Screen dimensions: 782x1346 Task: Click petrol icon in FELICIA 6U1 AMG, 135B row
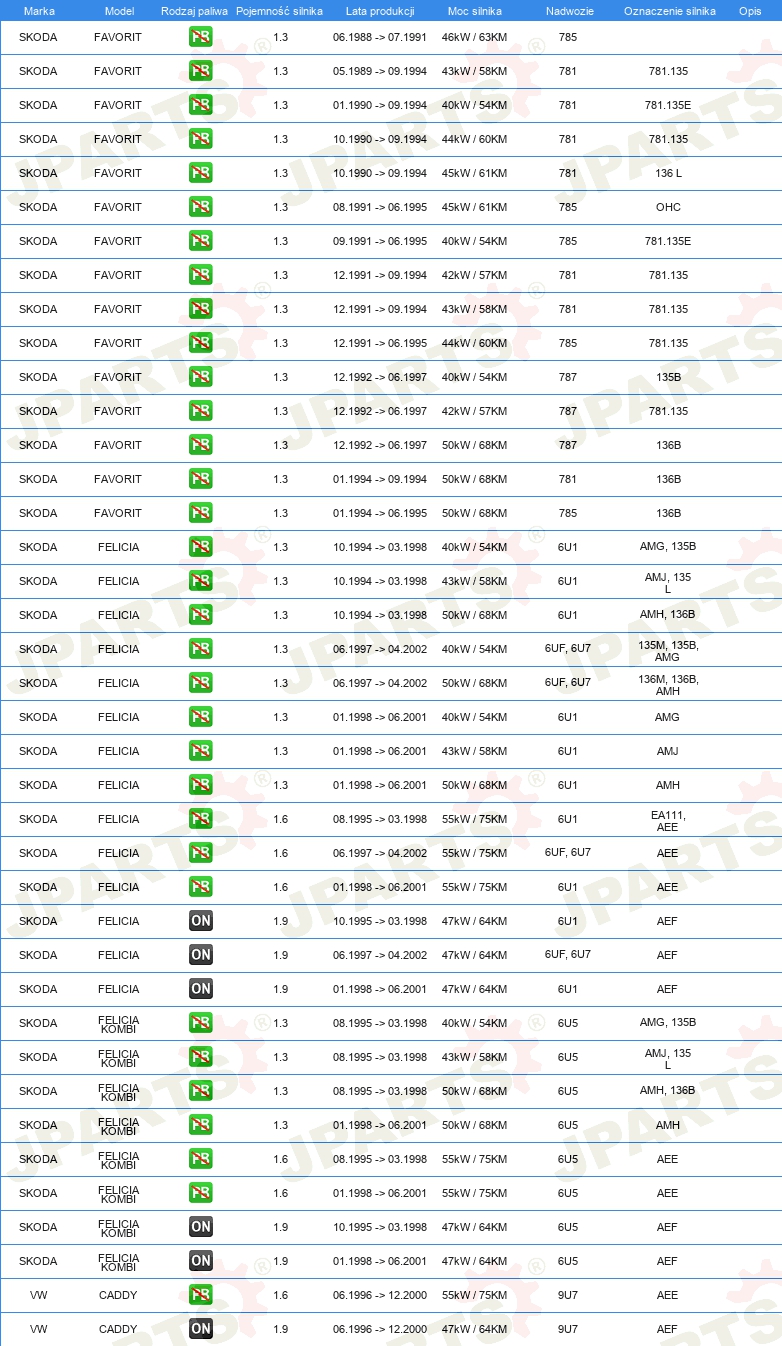[200, 548]
